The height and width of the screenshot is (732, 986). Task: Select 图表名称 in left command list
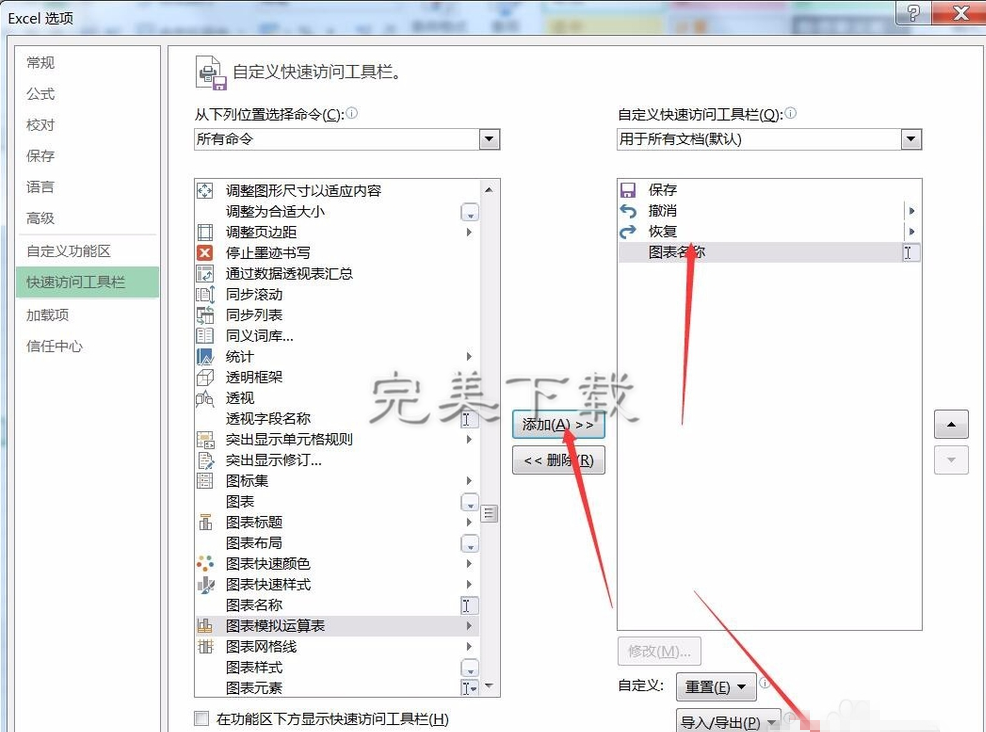338,605
